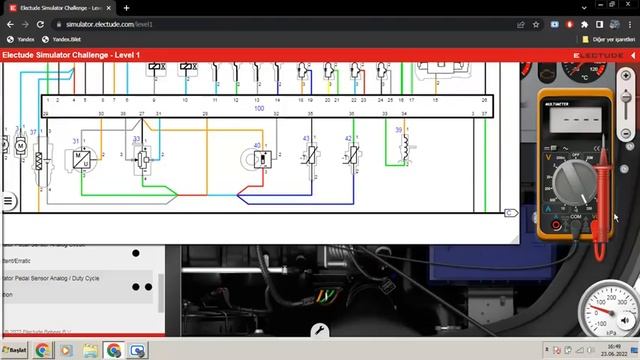Screen dimensions: 640x360
Task: Click the multimeter COM socket
Action: point(575,225)
